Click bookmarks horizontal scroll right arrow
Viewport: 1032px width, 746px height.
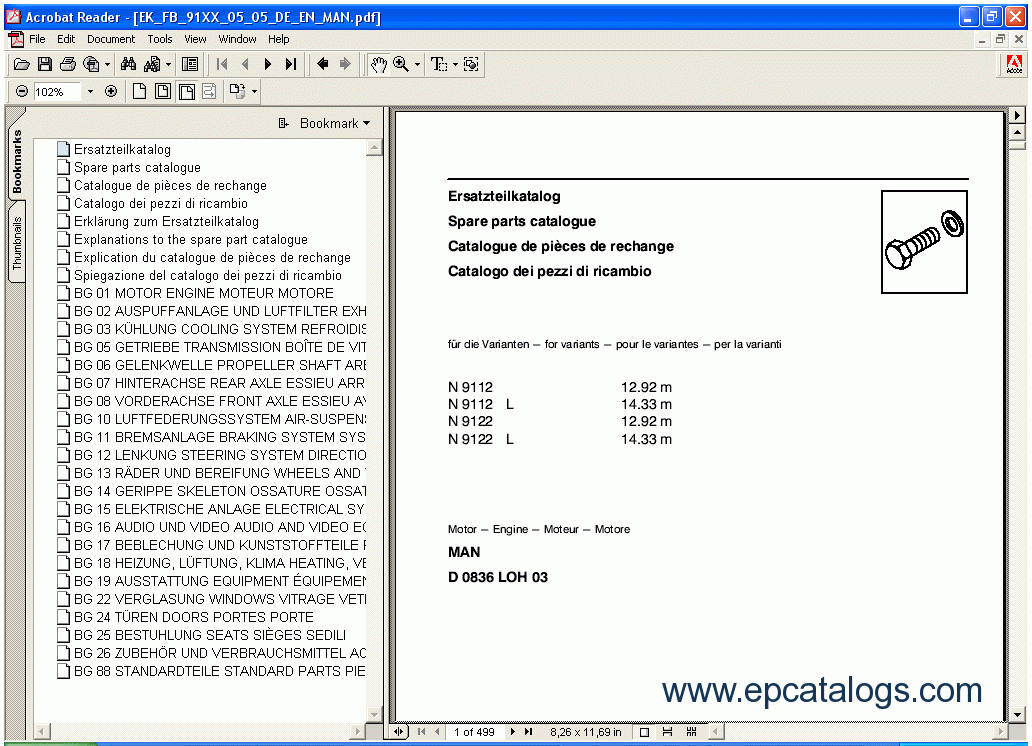coord(358,731)
